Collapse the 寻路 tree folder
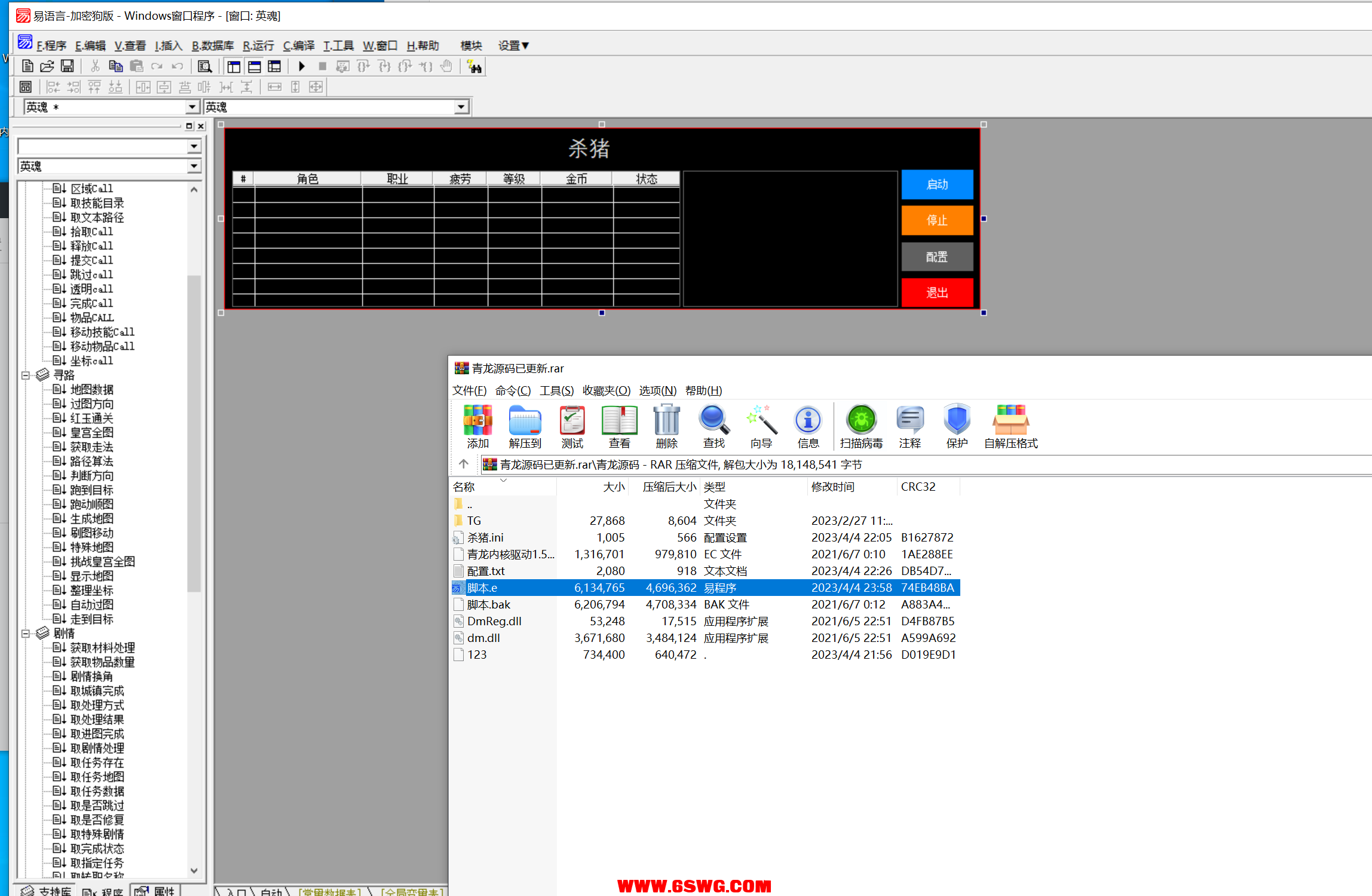The image size is (1372, 896). click(26, 375)
